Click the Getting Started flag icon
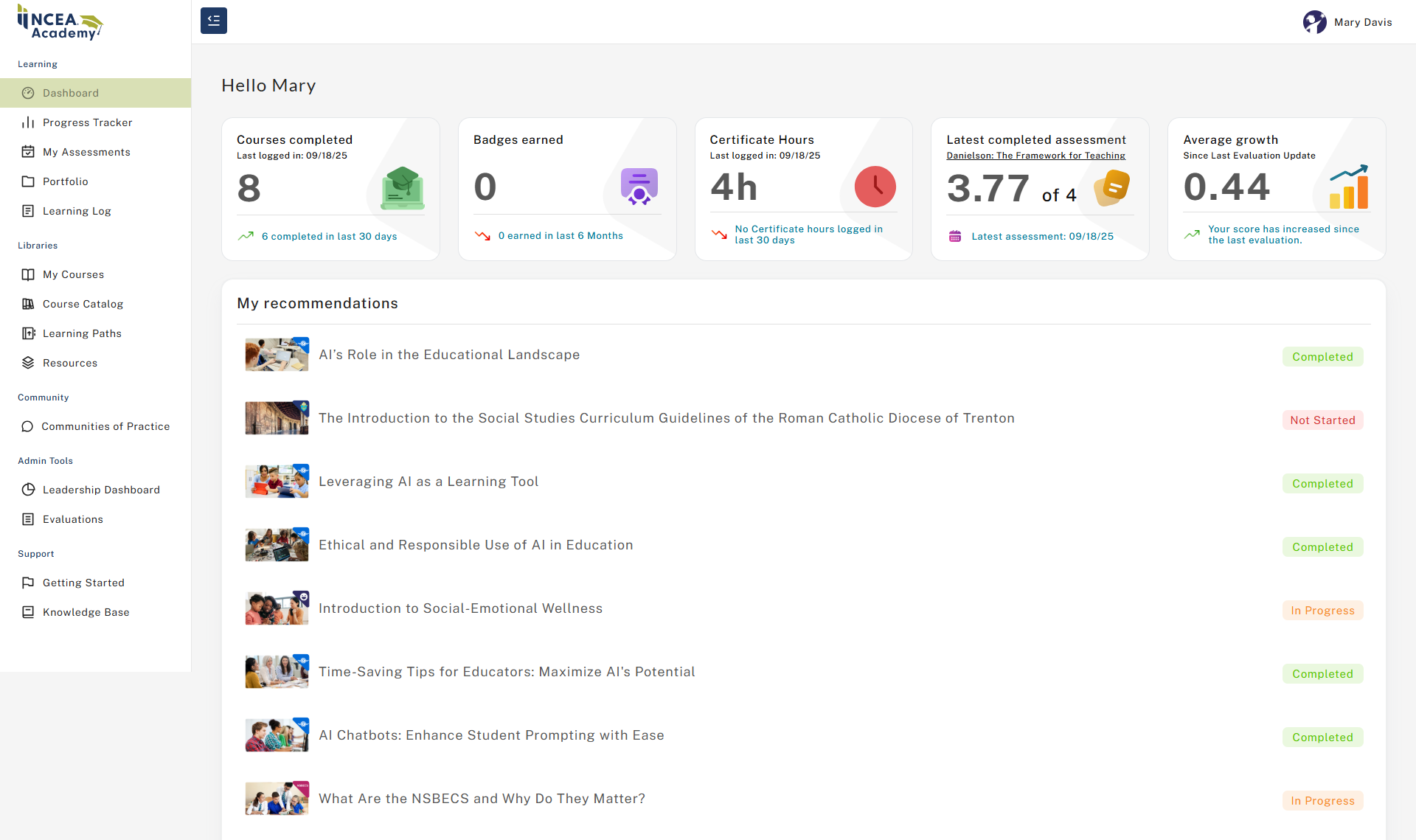This screenshot has width=1416, height=840. [x=28, y=583]
